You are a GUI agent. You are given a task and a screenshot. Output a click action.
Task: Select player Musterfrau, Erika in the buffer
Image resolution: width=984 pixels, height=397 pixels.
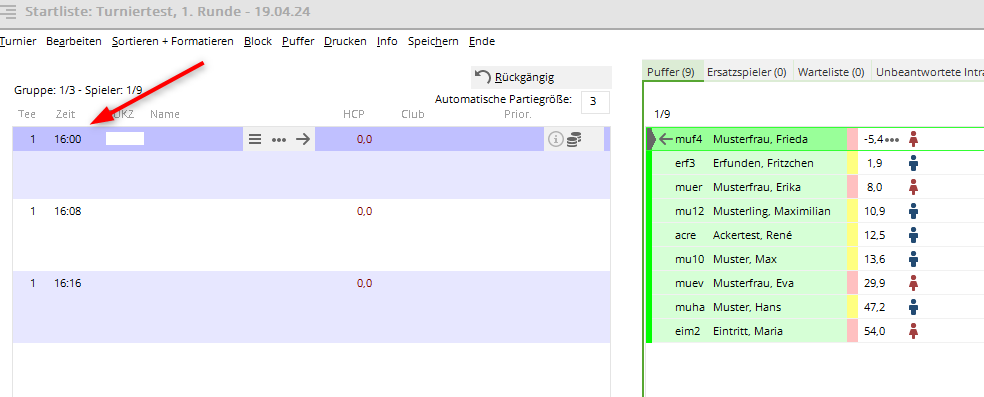757,187
